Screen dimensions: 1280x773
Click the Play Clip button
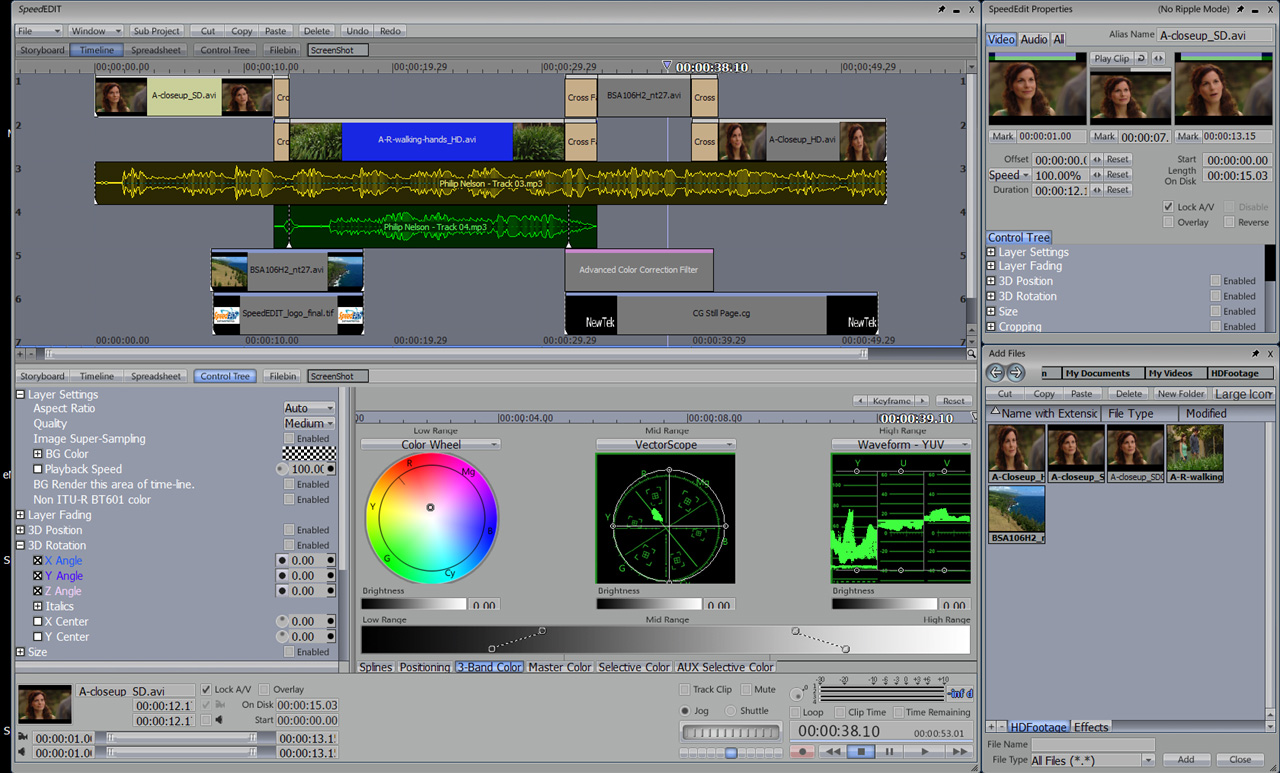coord(1111,59)
